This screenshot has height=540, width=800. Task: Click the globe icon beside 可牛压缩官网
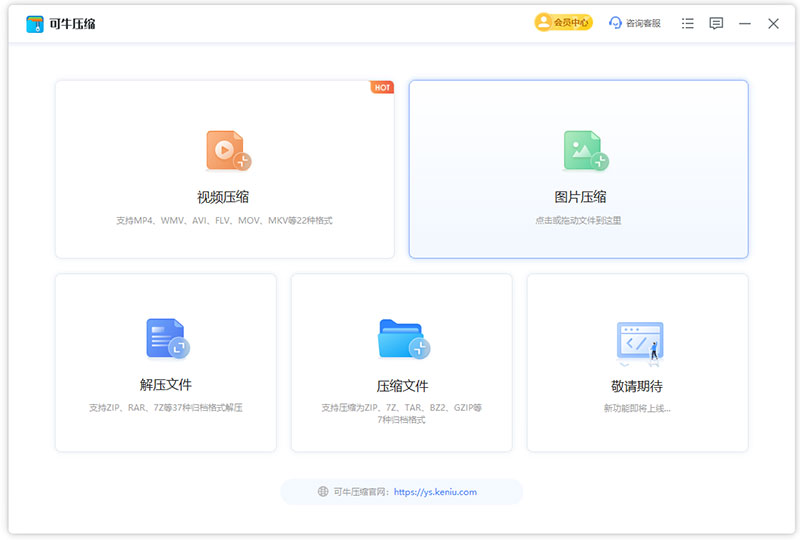tap(323, 492)
